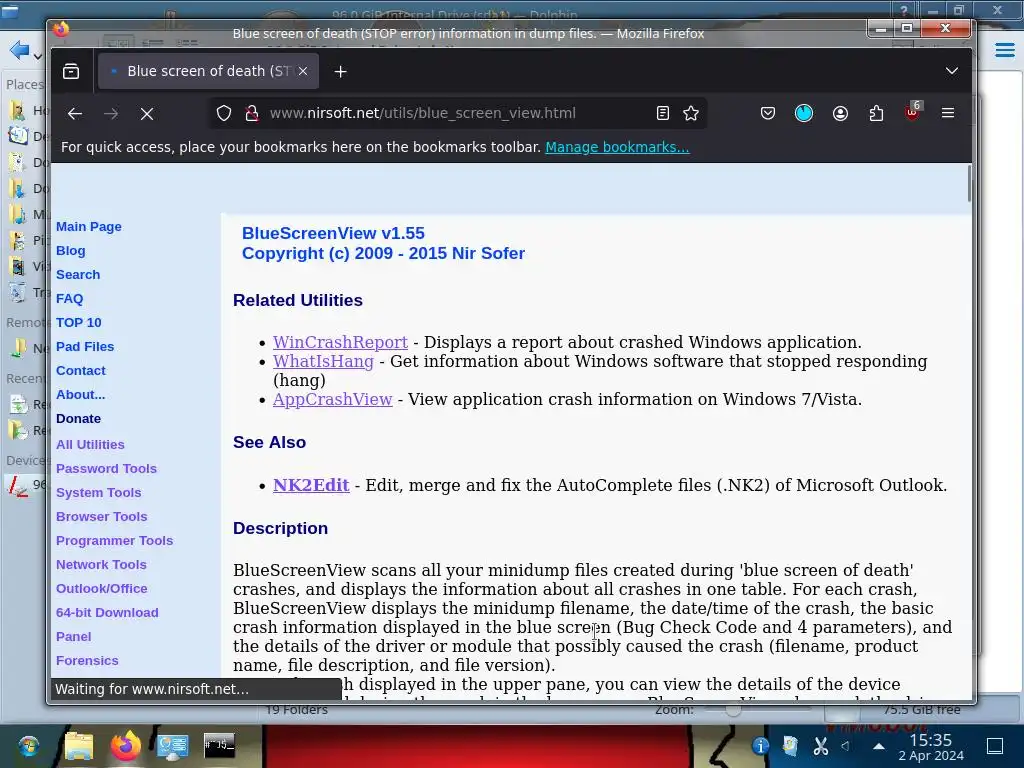Toggle reader view in the address bar
Screen dimensions: 1024x768
click(x=663, y=114)
